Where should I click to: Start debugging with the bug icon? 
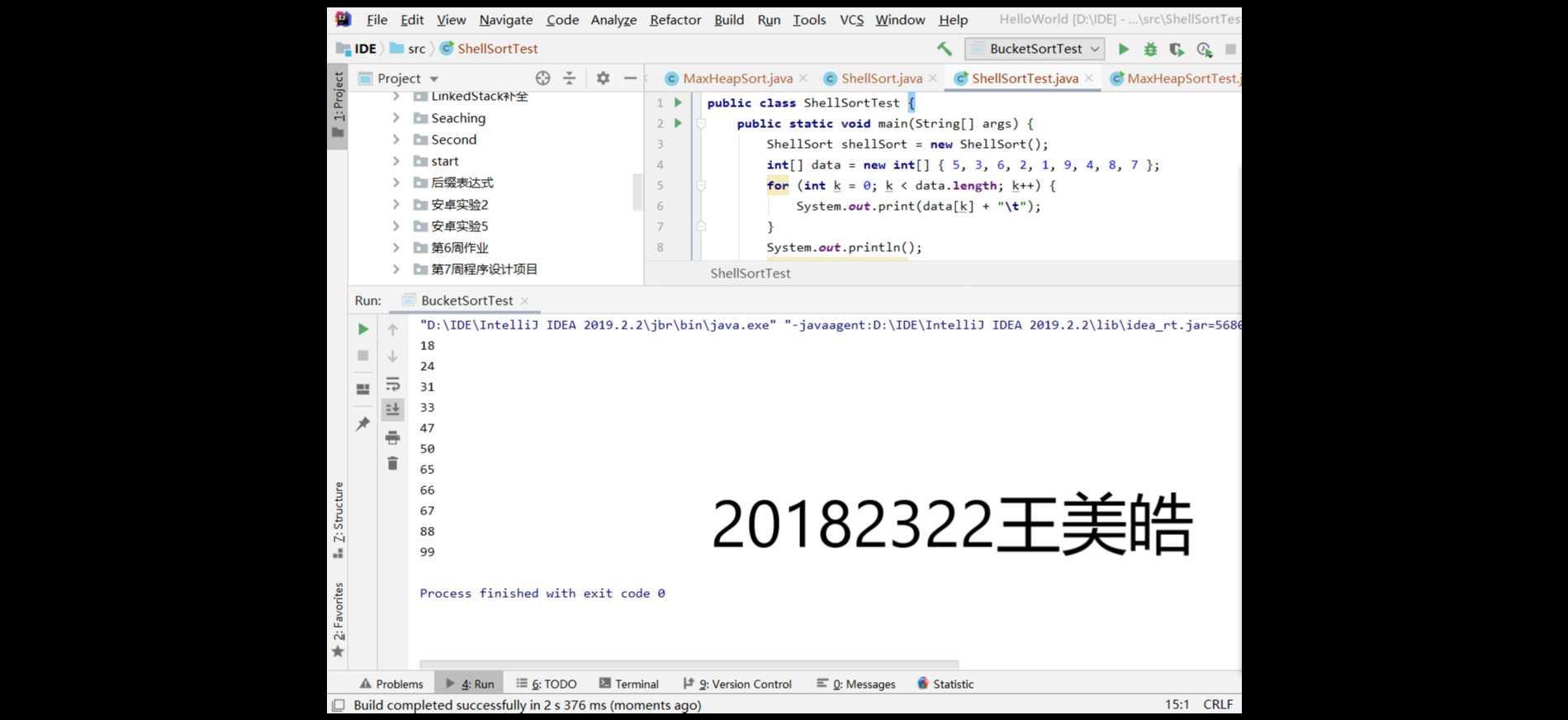coord(1150,49)
